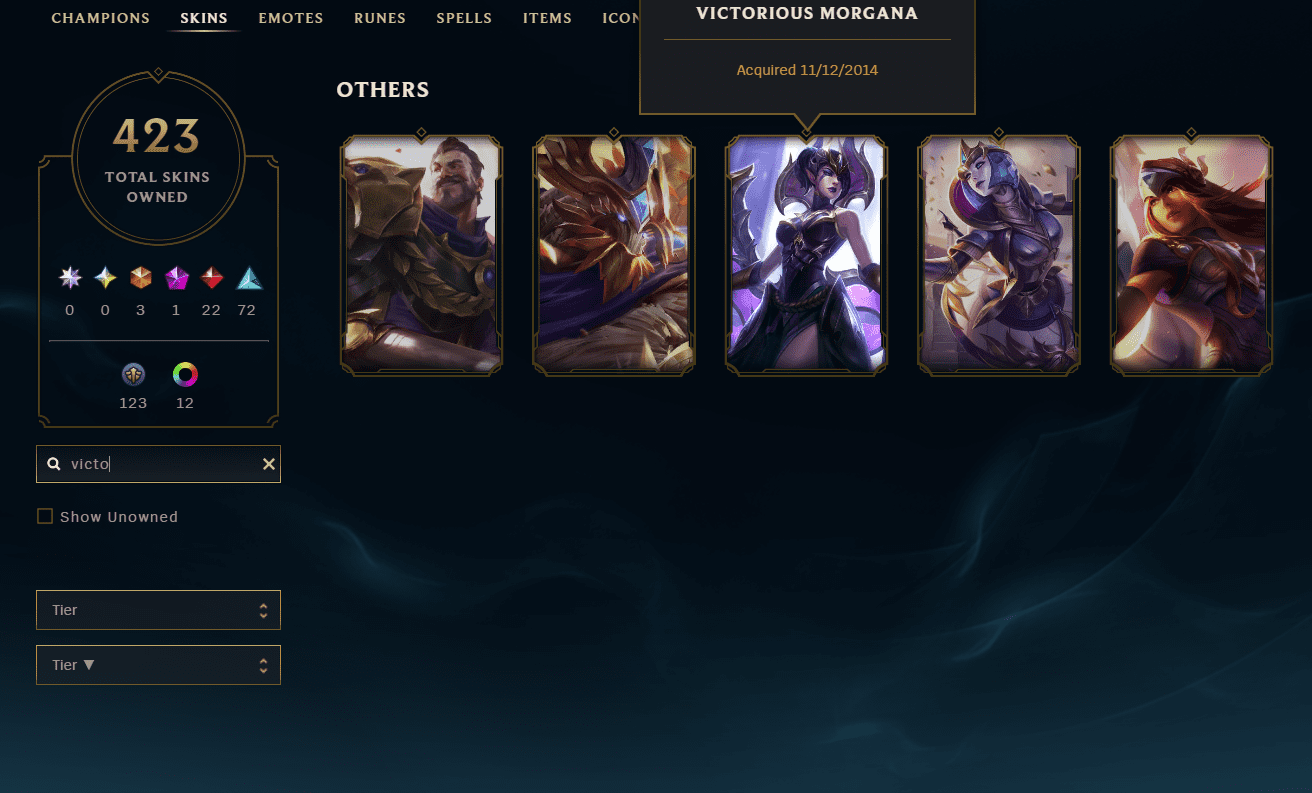Expand the second Tier ▼ dropdown

pos(158,665)
